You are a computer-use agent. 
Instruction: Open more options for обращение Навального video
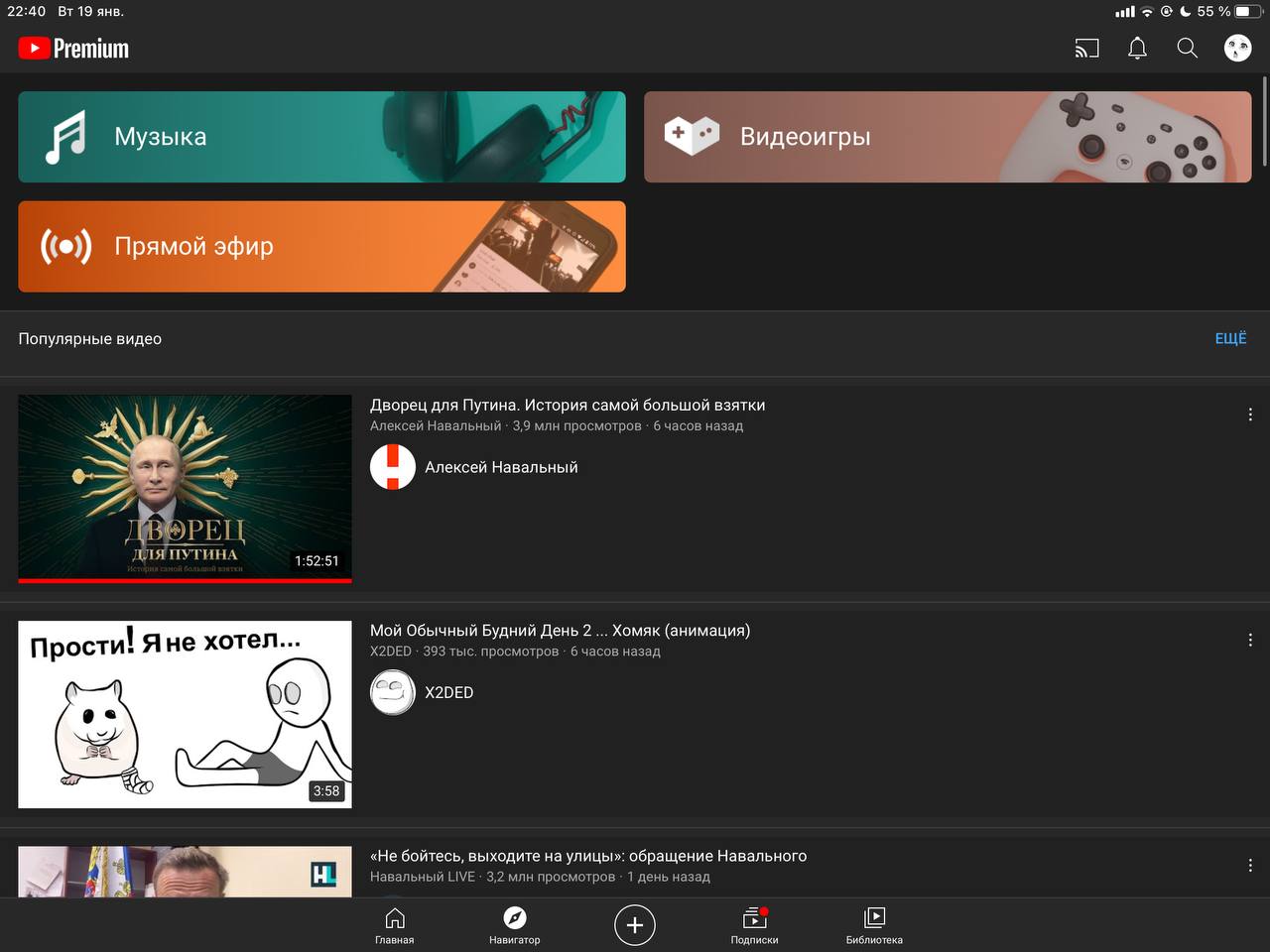[1250, 866]
